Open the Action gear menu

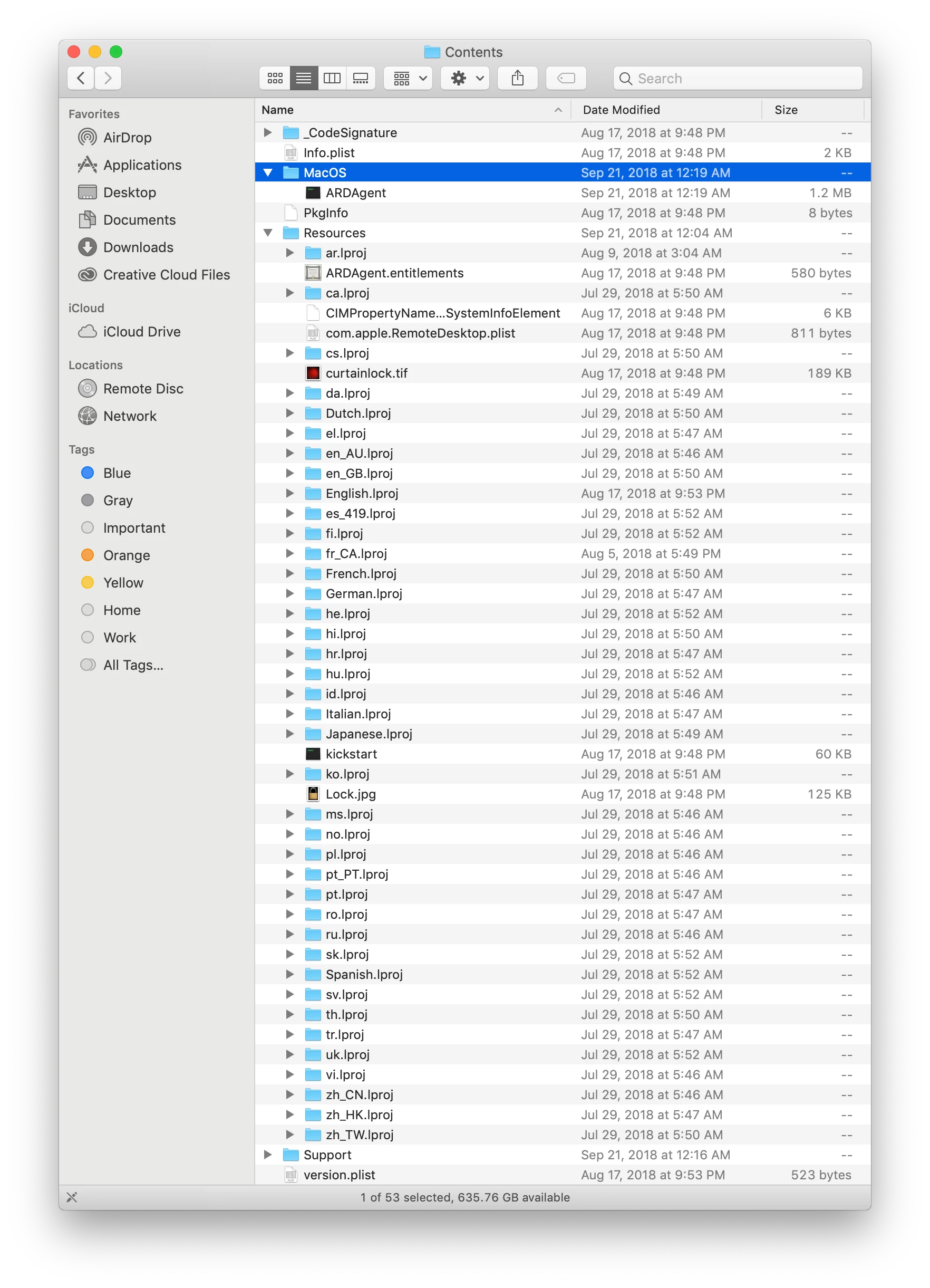466,79
